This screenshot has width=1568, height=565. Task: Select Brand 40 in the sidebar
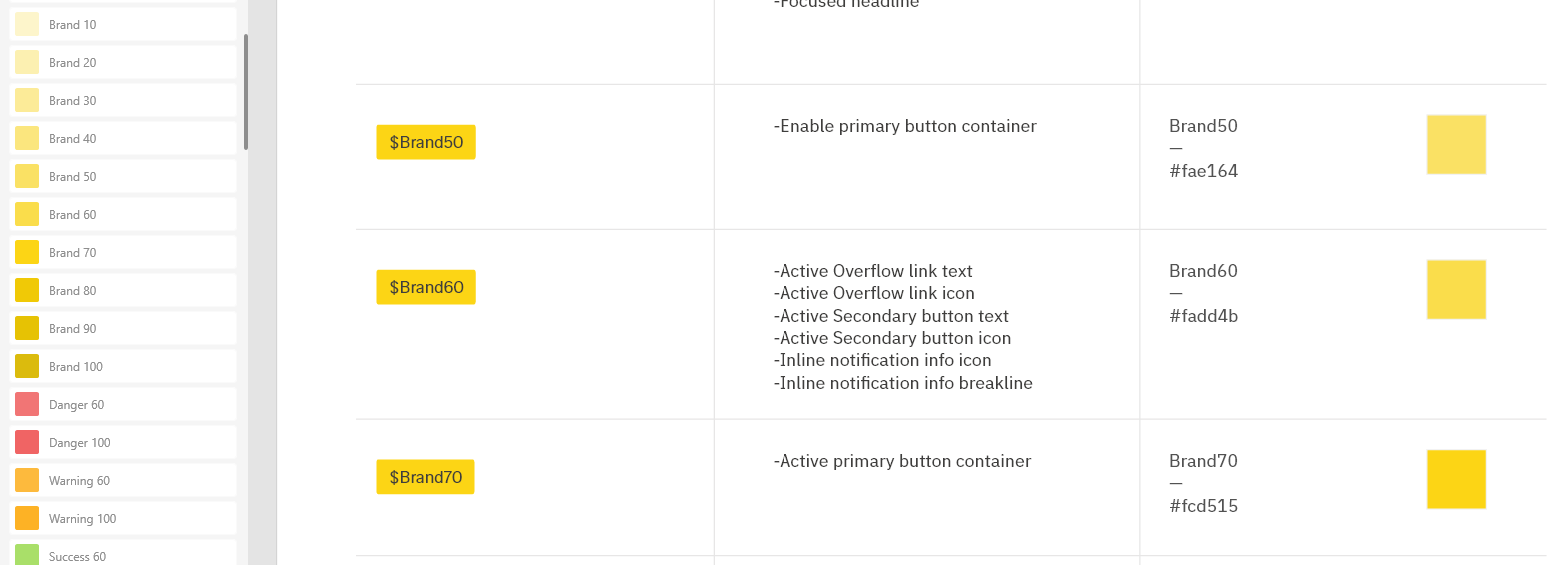[x=122, y=139]
